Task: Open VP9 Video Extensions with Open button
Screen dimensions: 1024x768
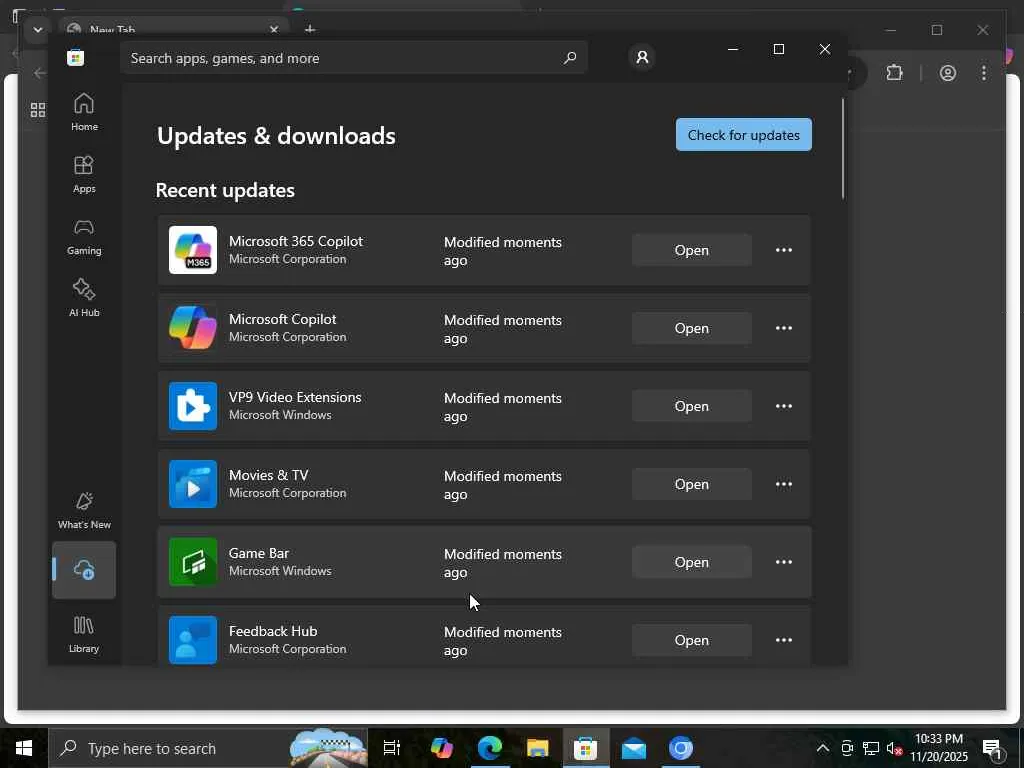Action: (692, 406)
